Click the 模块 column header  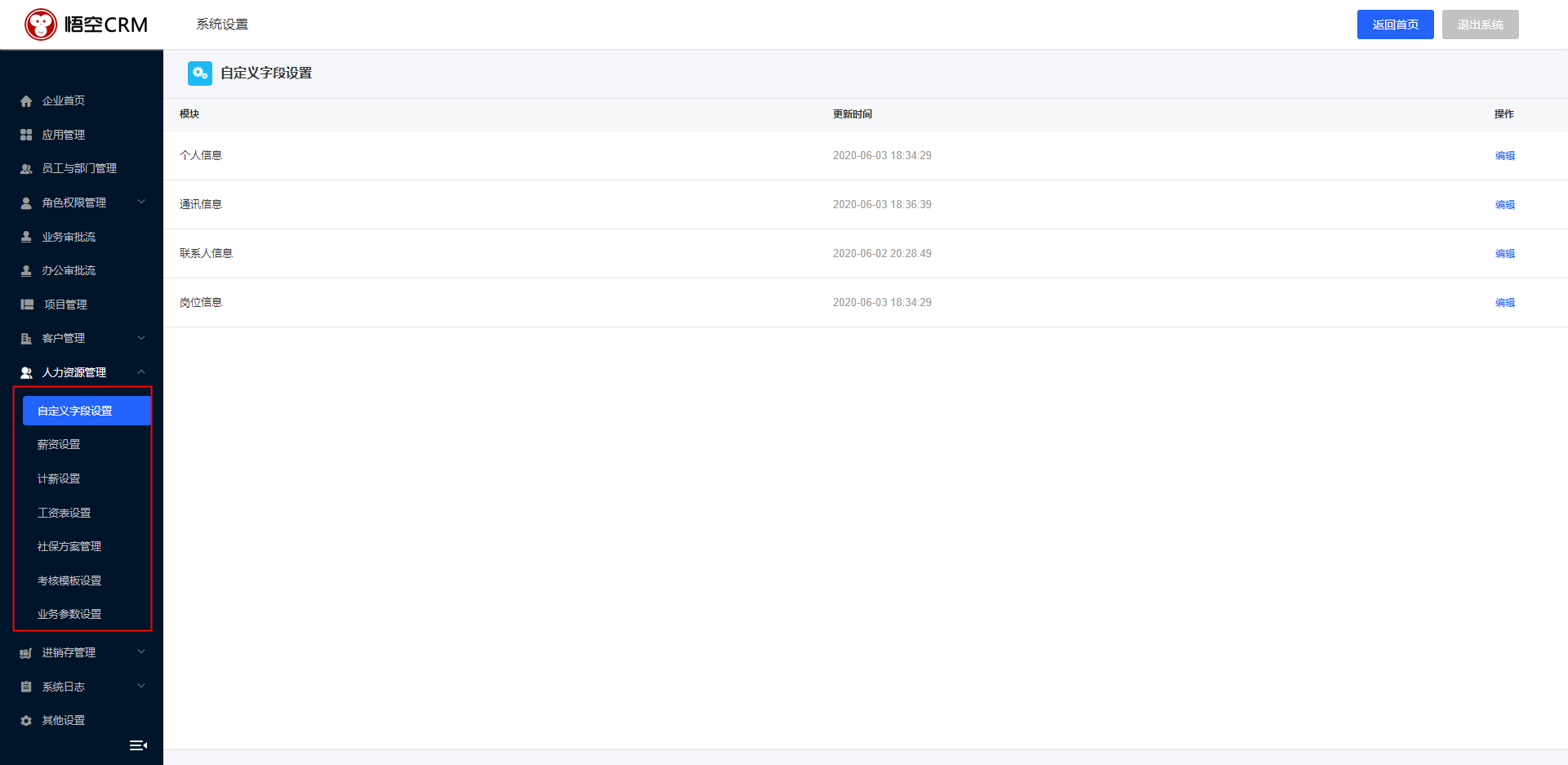coord(189,114)
